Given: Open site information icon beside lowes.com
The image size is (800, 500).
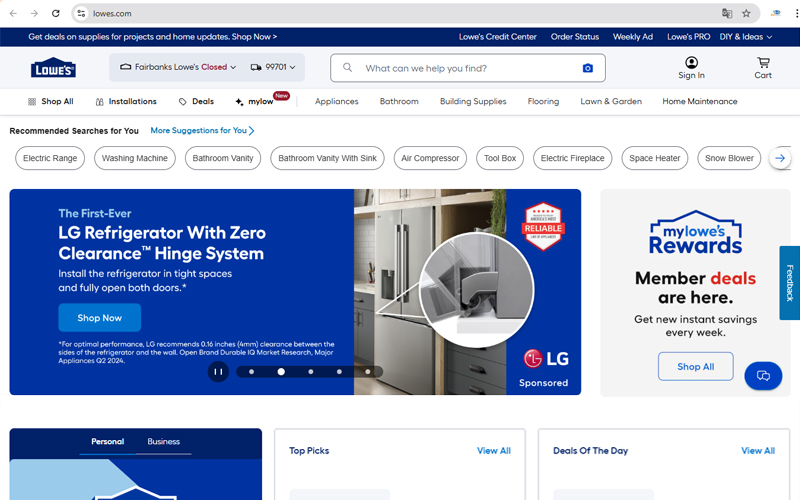Looking at the screenshot, I should [x=81, y=13].
